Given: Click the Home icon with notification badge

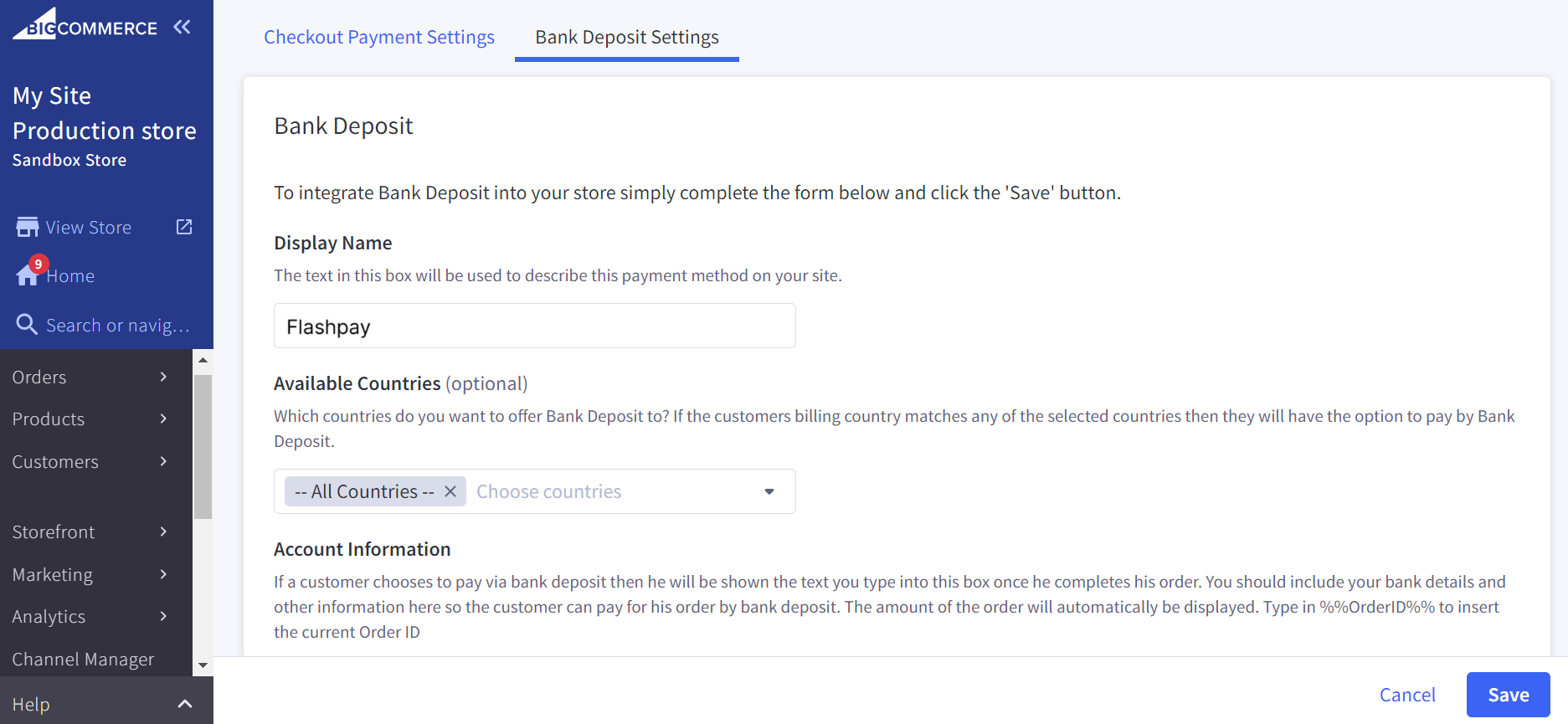Looking at the screenshot, I should pyautogui.click(x=28, y=275).
